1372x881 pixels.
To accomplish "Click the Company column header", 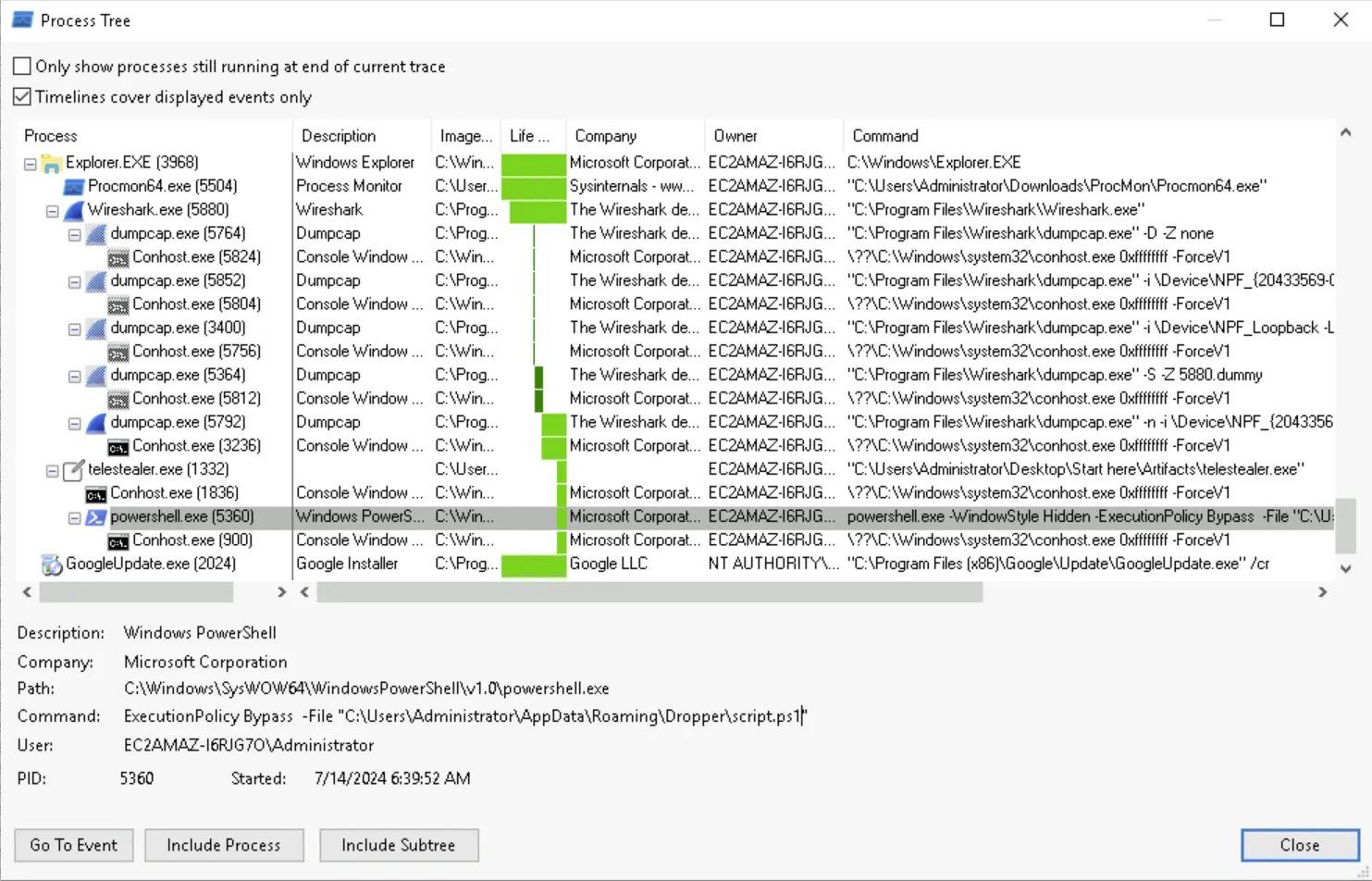I will click(635, 136).
